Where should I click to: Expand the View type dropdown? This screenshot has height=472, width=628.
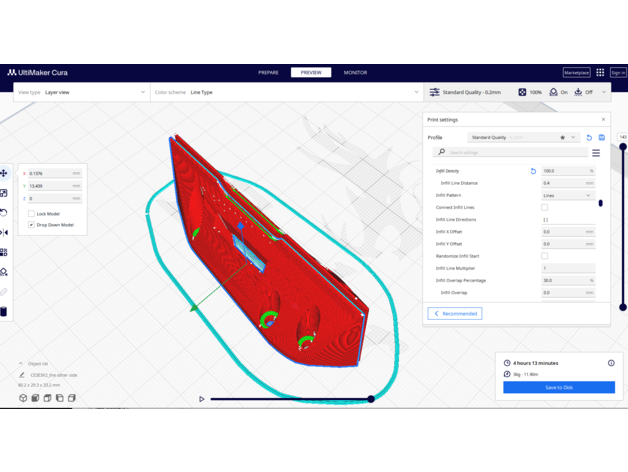point(80,92)
